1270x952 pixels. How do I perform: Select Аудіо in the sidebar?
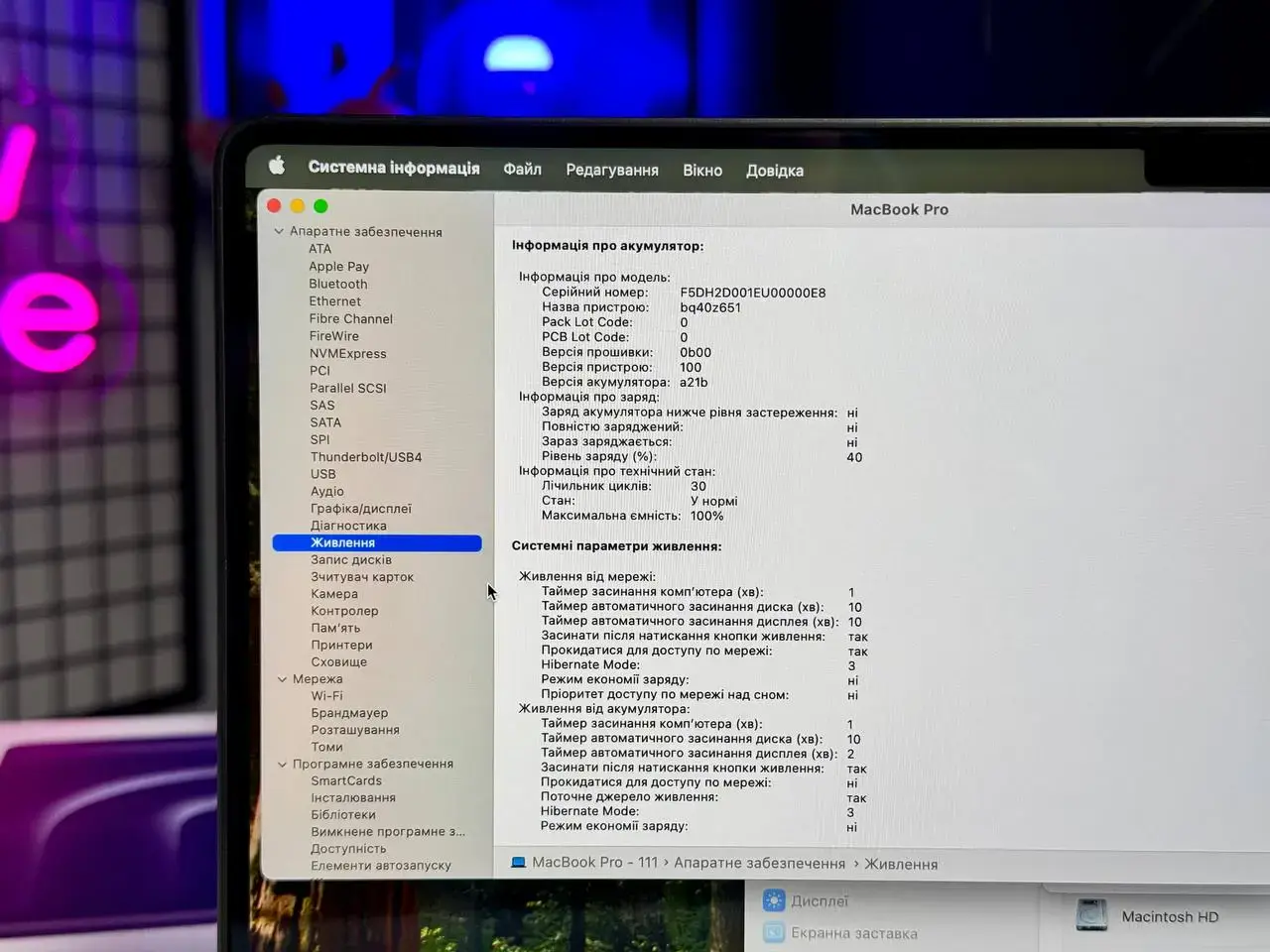click(326, 491)
